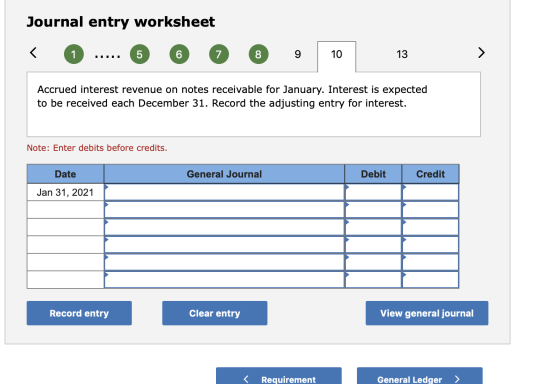Click the 'Enter debits before credits' note
Viewport: 560px width, 384px height.
click(x=97, y=148)
